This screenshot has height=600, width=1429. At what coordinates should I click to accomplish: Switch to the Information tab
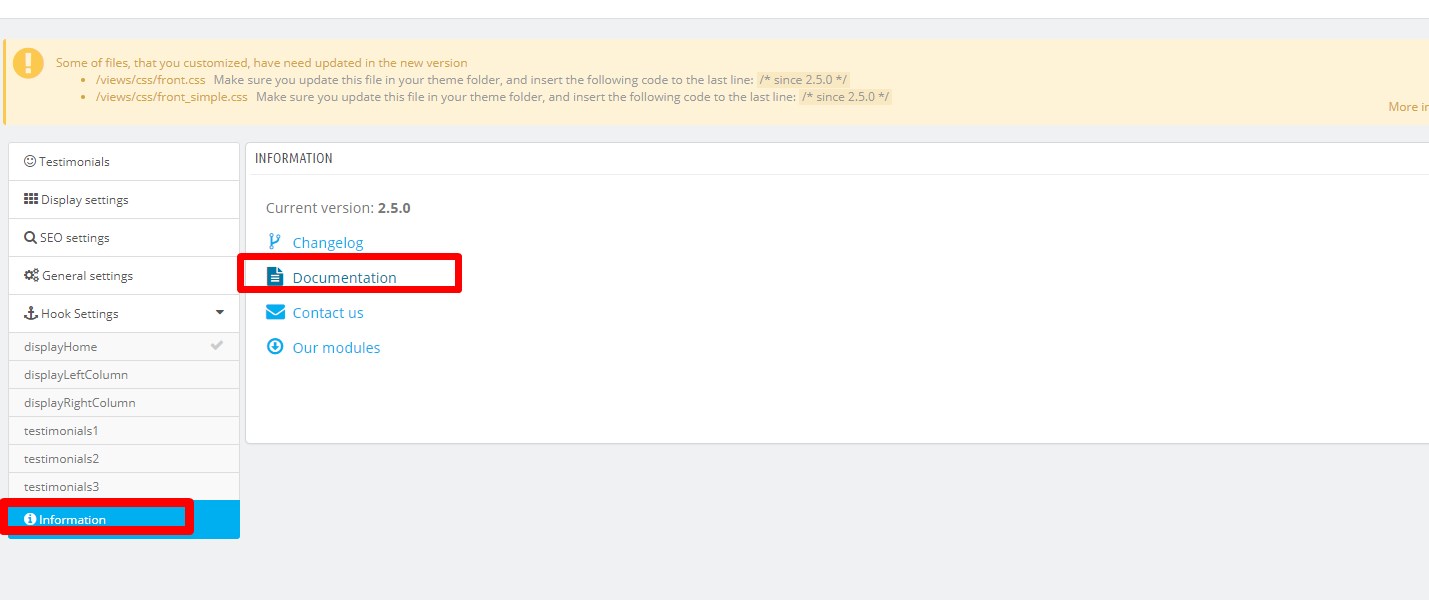click(x=124, y=519)
